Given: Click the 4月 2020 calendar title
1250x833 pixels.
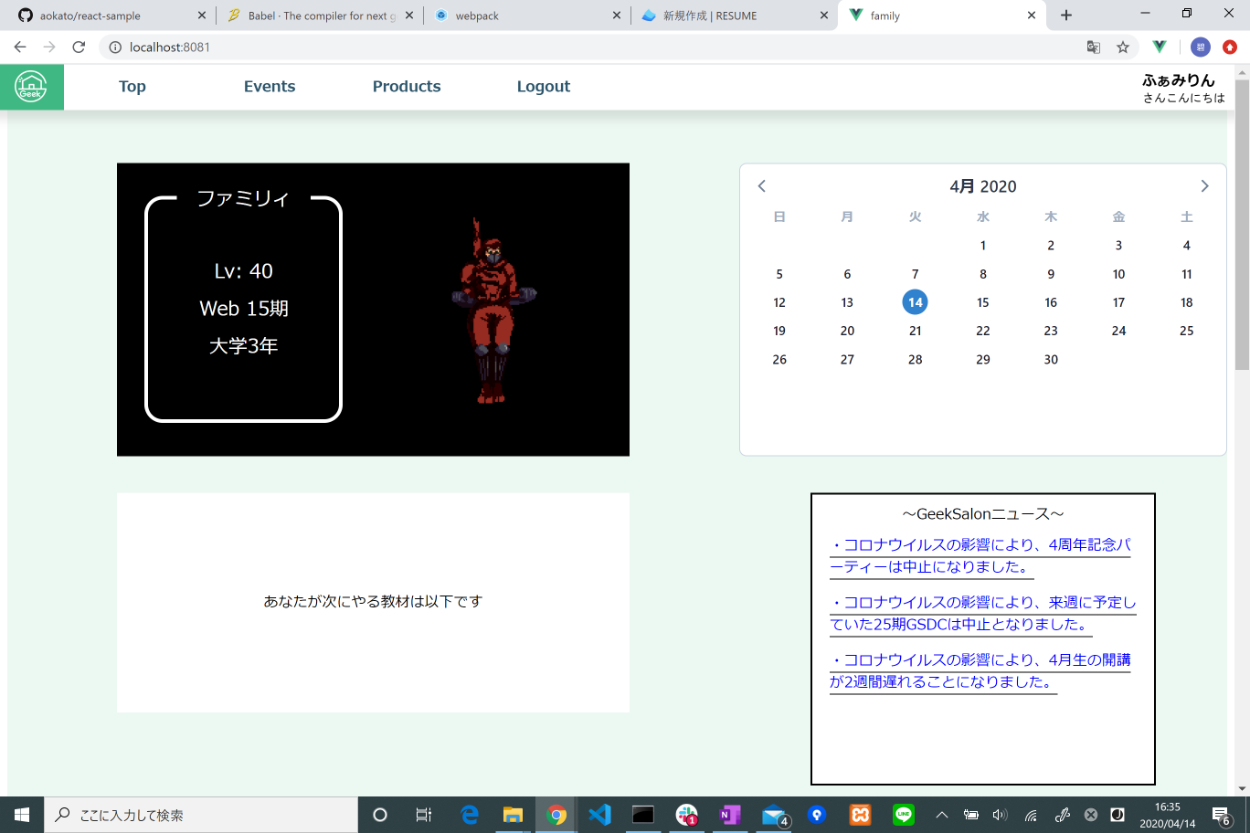Looking at the screenshot, I should click(x=982, y=186).
